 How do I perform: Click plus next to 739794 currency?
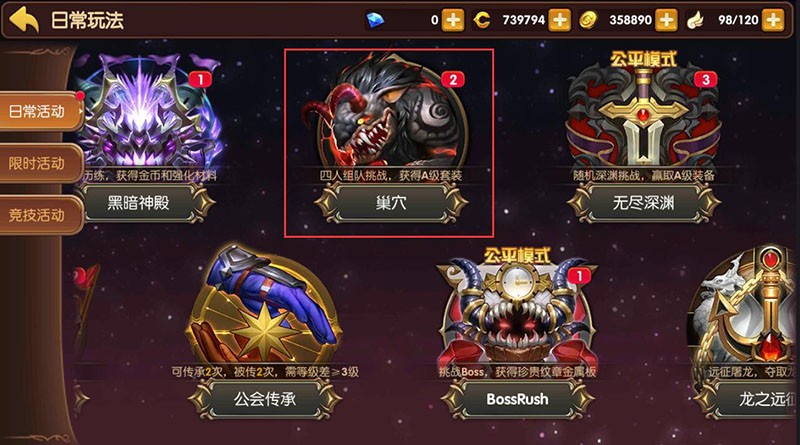pos(560,20)
